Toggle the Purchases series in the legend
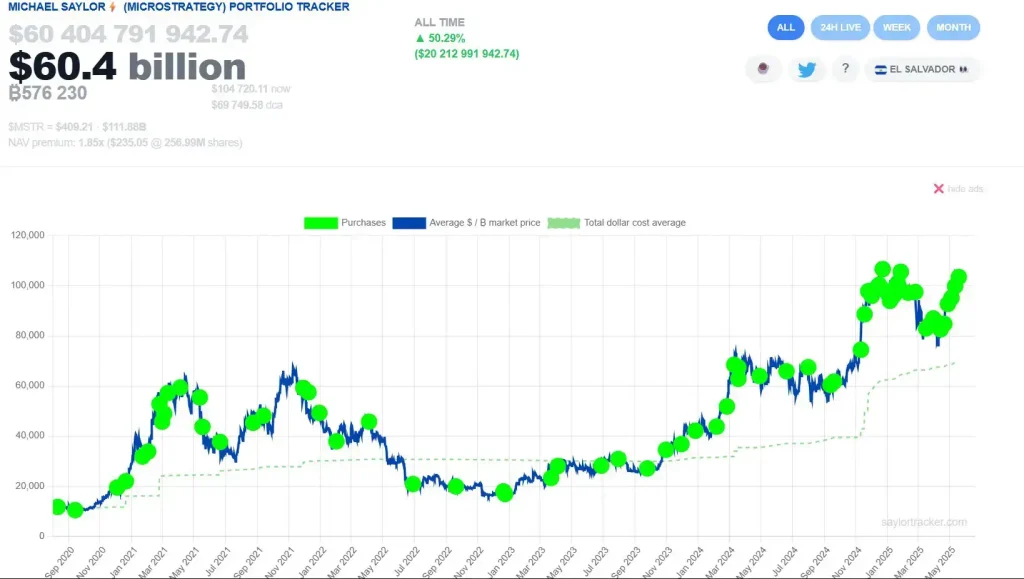The width and height of the screenshot is (1024, 579). click(344, 223)
